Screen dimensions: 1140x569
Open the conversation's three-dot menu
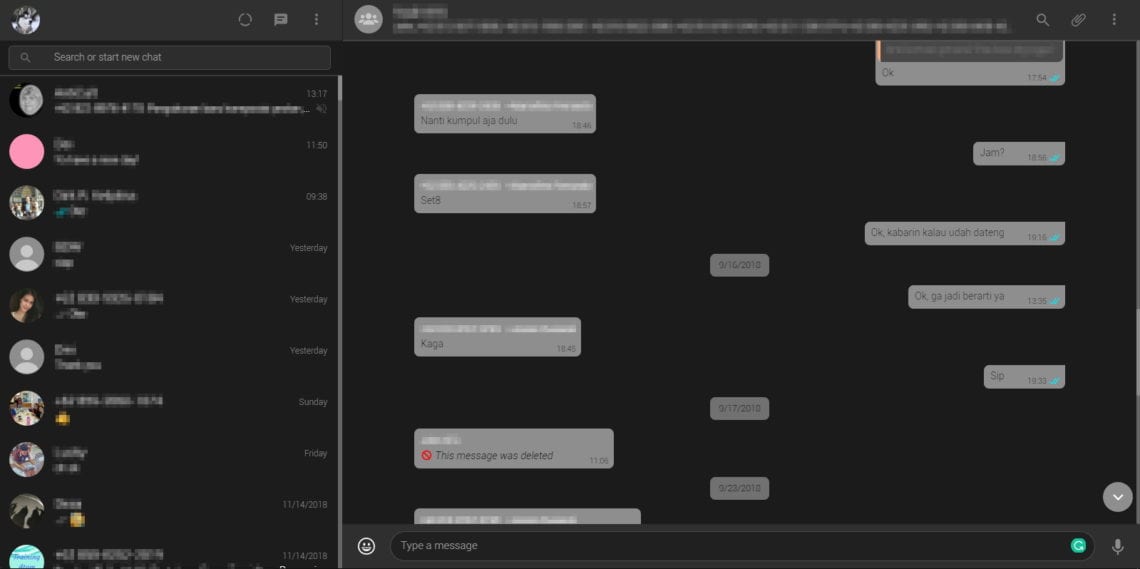(1114, 20)
